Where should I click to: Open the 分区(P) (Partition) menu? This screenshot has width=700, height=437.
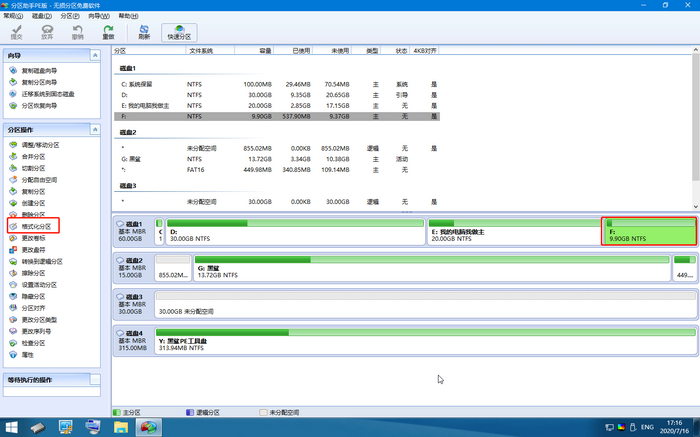point(68,17)
